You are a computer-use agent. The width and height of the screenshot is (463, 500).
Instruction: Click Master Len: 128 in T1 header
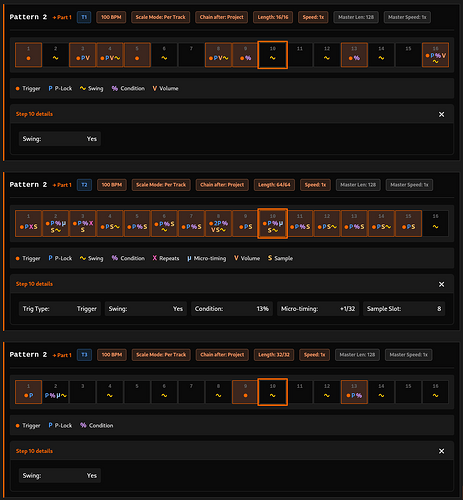tap(356, 17)
